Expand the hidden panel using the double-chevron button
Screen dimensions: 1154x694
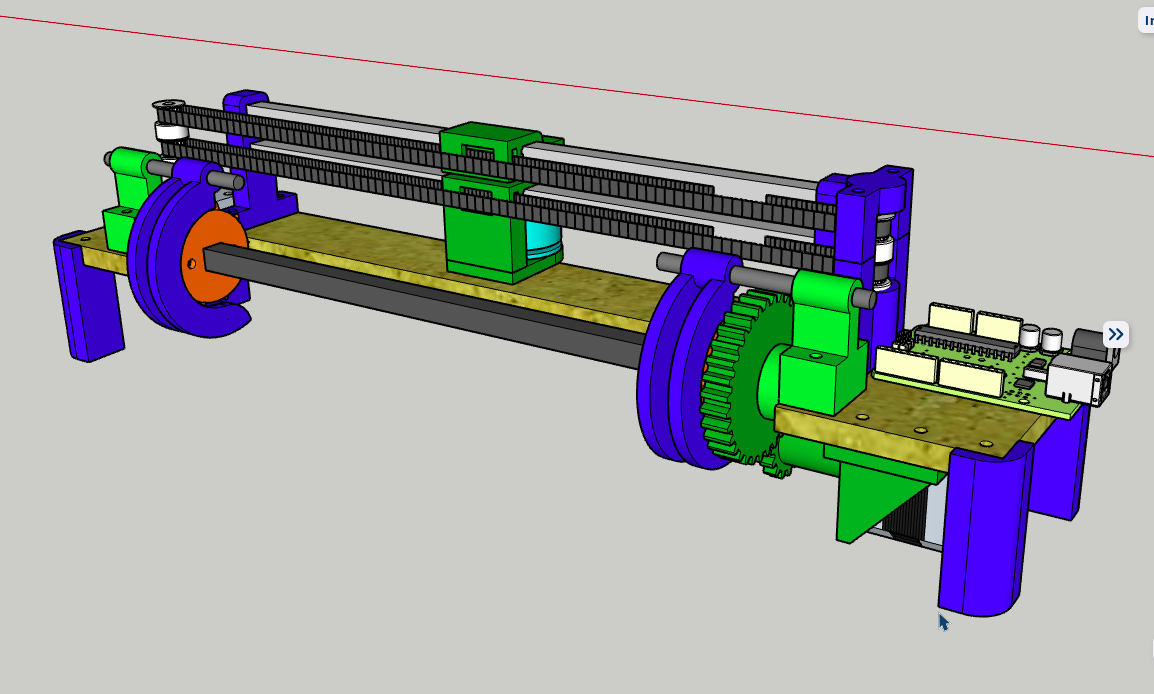click(1115, 334)
